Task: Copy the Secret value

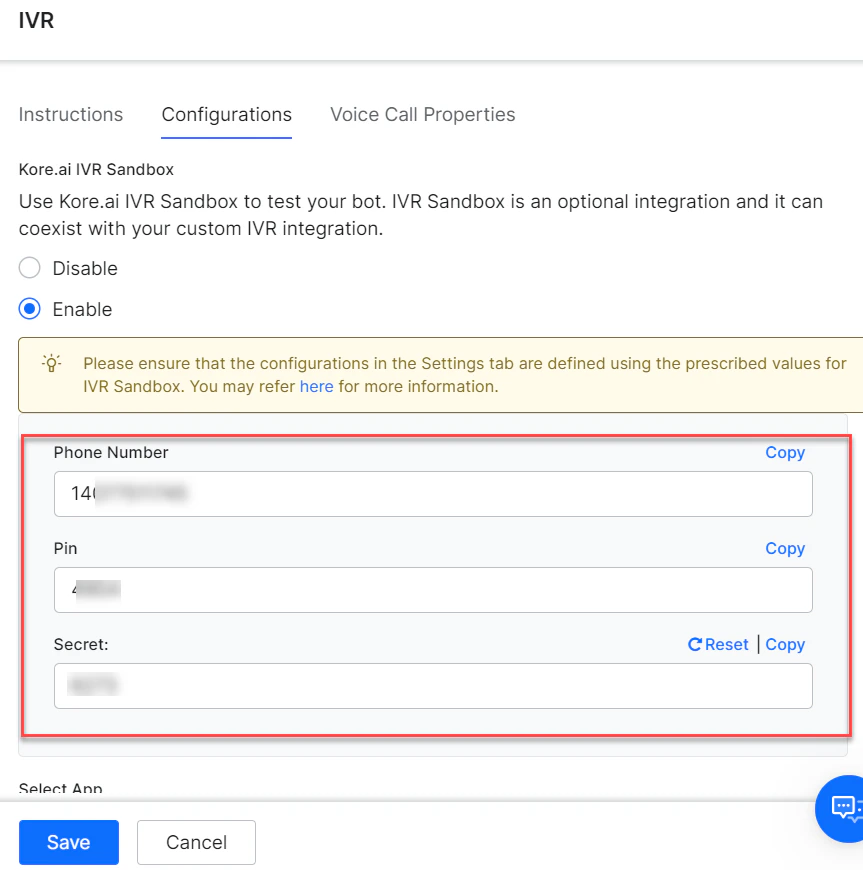Action: [785, 644]
